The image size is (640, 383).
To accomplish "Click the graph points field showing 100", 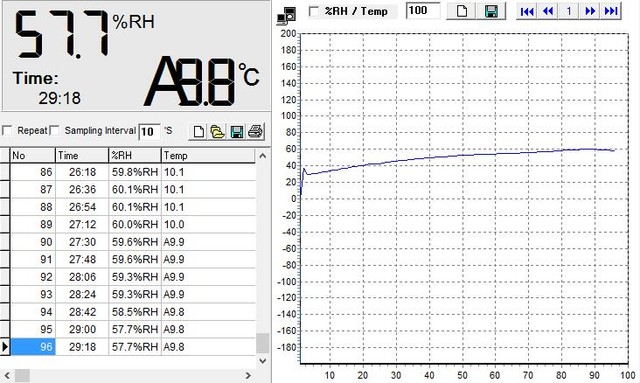I will [423, 11].
